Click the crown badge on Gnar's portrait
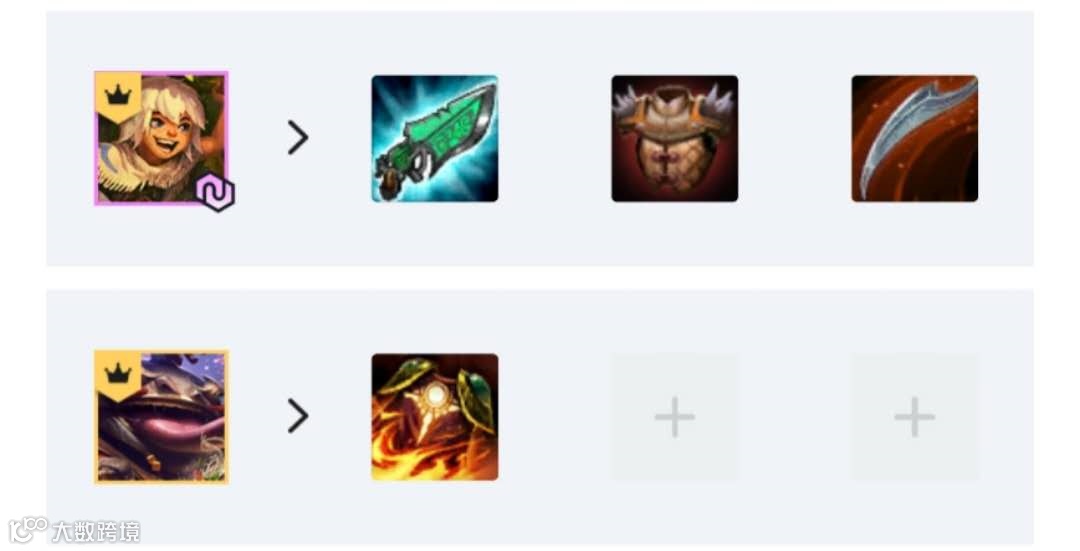This screenshot has height=551, width=1080. tap(118, 96)
